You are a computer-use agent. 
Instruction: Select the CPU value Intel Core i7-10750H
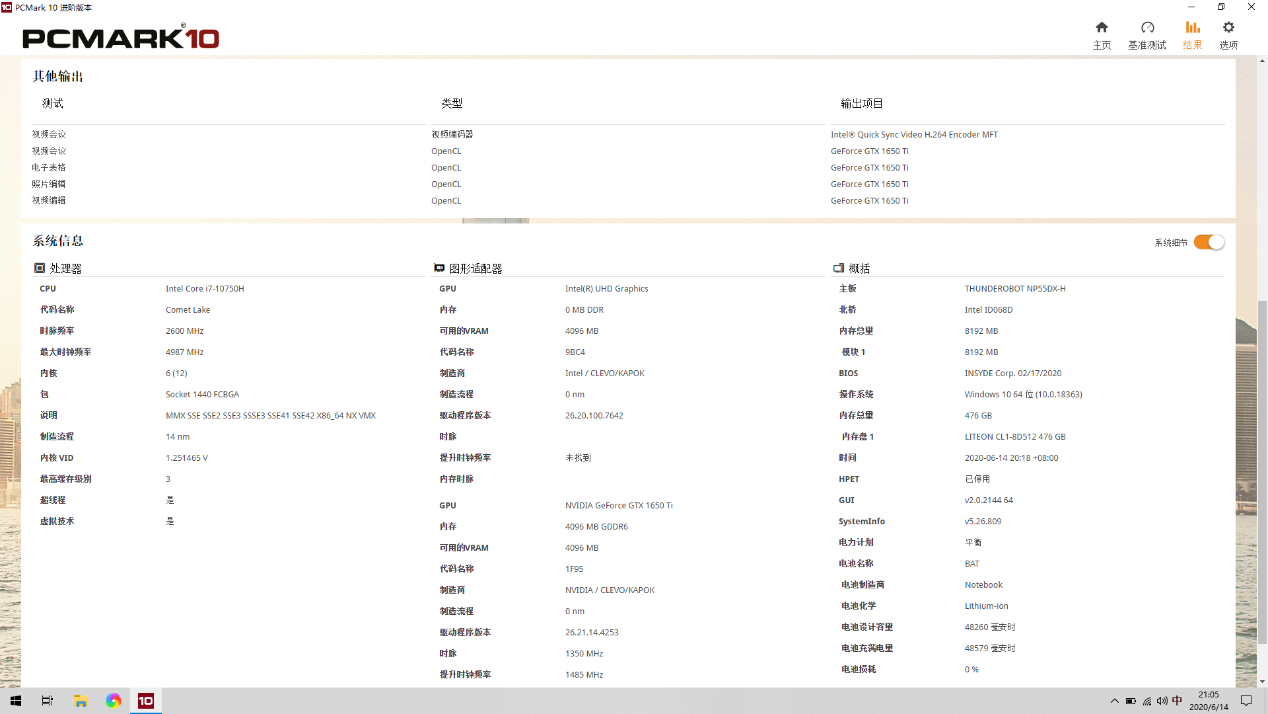pos(205,289)
